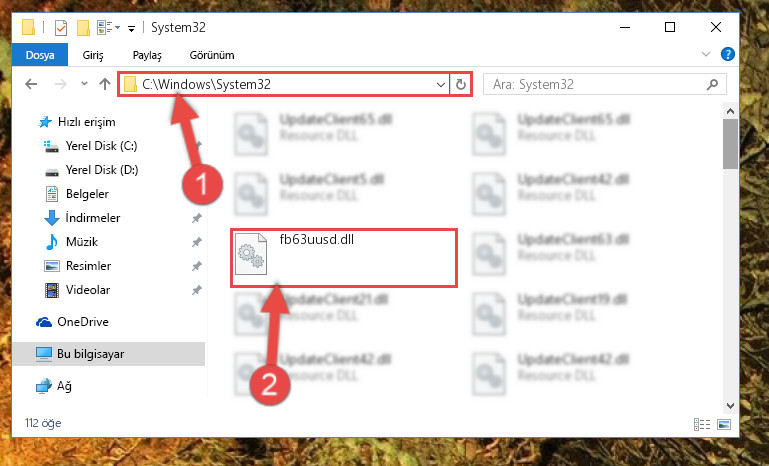Viewport: 769px width, 466px height.
Task: Refresh the System32 folder view
Action: pyautogui.click(x=461, y=84)
